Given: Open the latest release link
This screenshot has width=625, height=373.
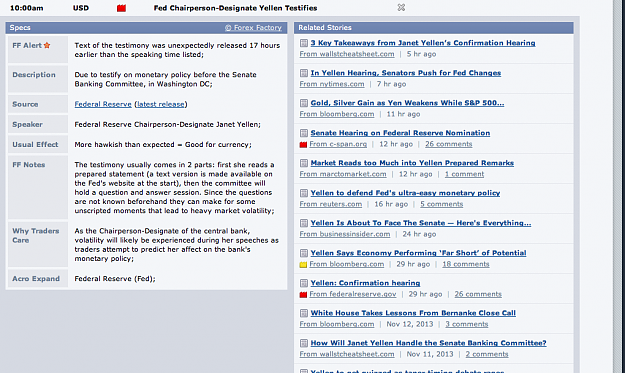Looking at the screenshot, I should coord(161,104).
